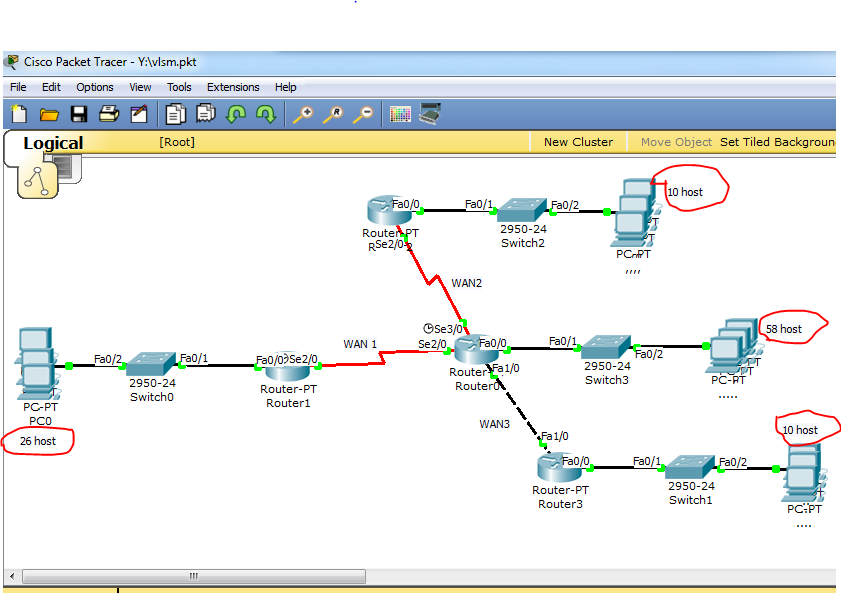
Task: Switch to the Logical workspace tab
Action: click(x=53, y=143)
